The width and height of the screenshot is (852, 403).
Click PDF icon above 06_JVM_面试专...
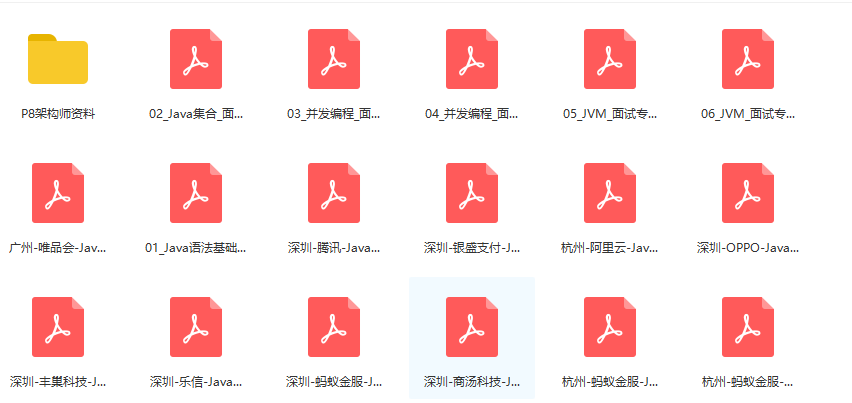(x=748, y=59)
